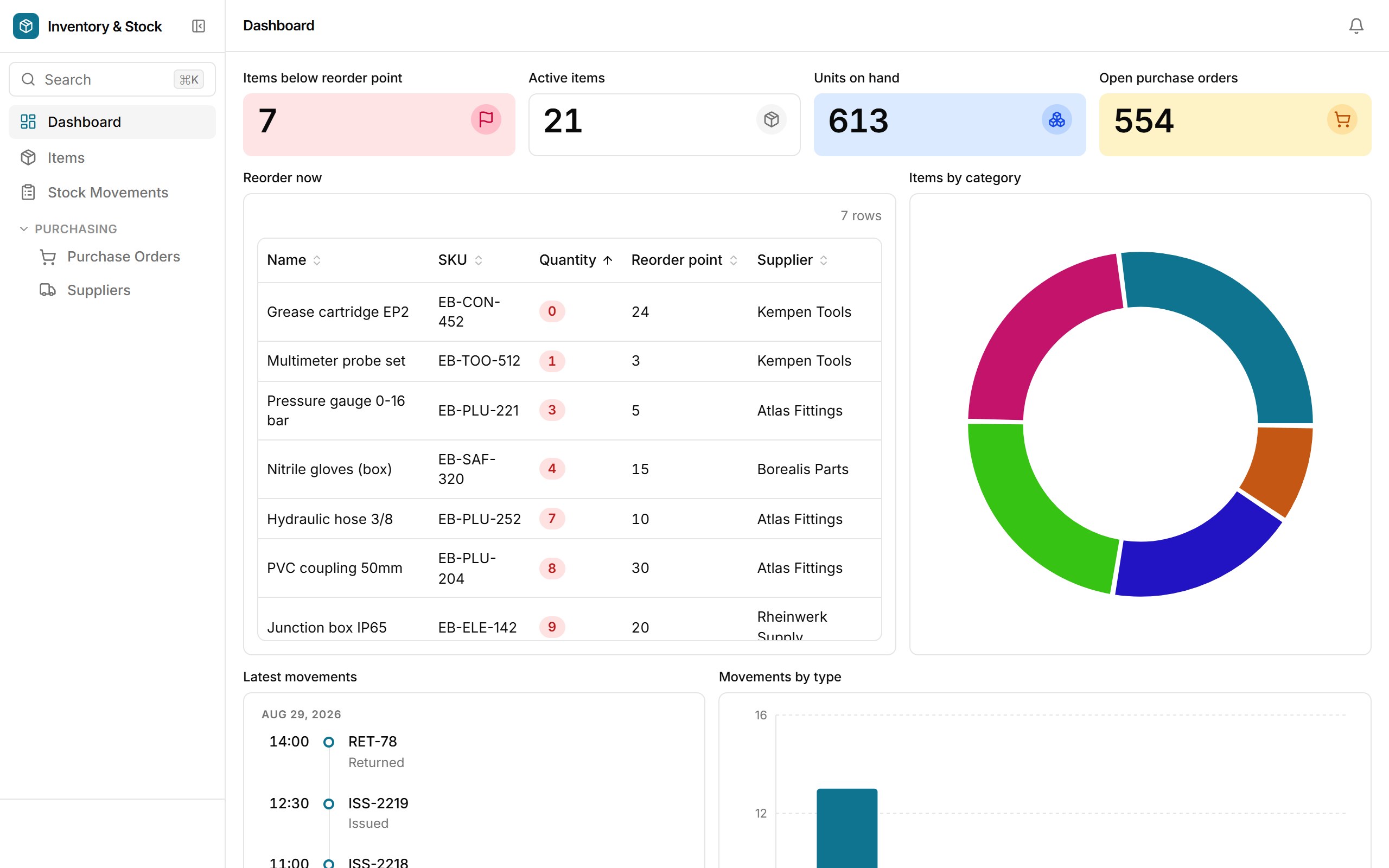Open Purchase Orders page
Screen dimensions: 1389x868
click(x=123, y=257)
